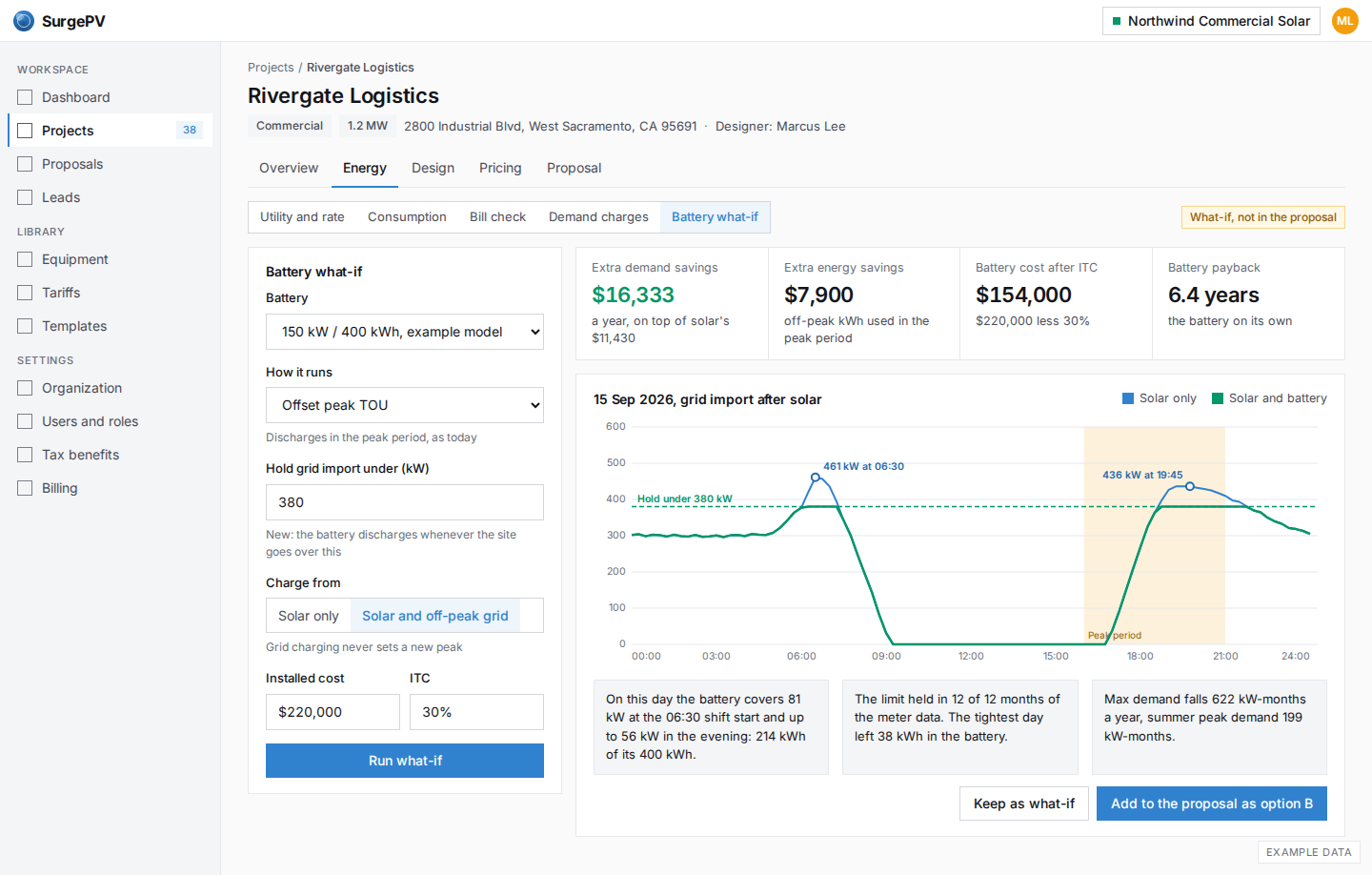Click the SurgePV logo icon
Screen dimensions: 1372x875
(24, 21)
